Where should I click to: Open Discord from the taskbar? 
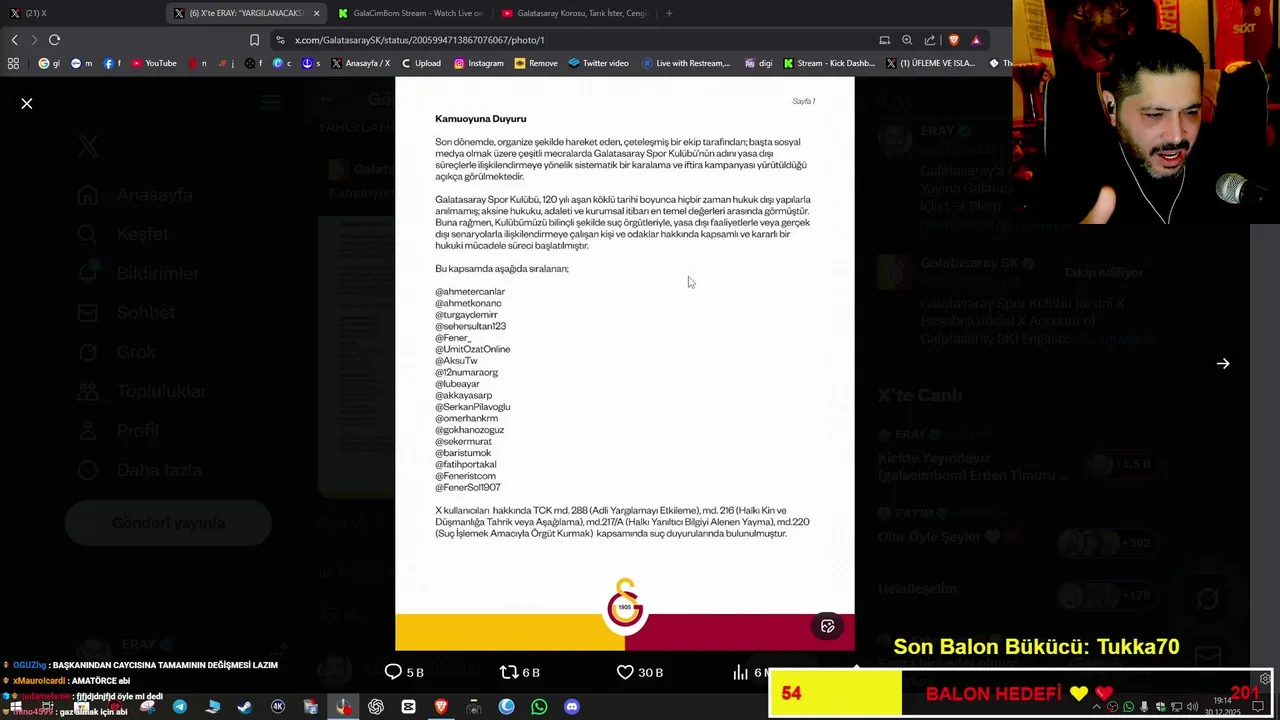pyautogui.click(x=572, y=707)
